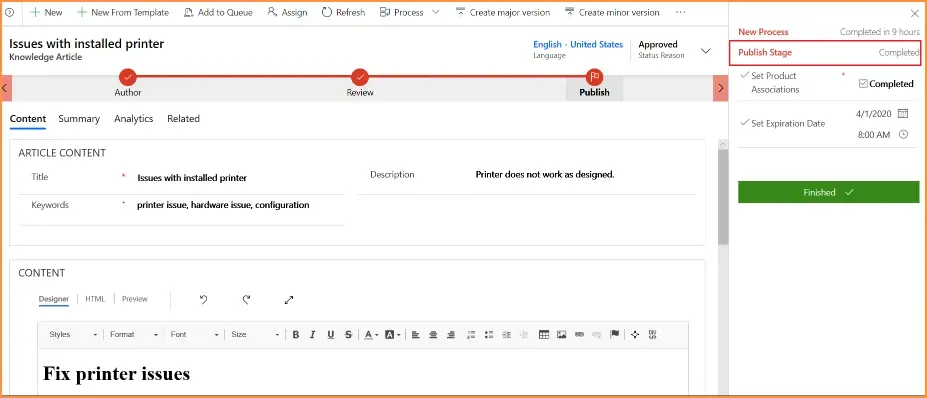Open the English - United States language link
The image size is (927, 398).
578,44
